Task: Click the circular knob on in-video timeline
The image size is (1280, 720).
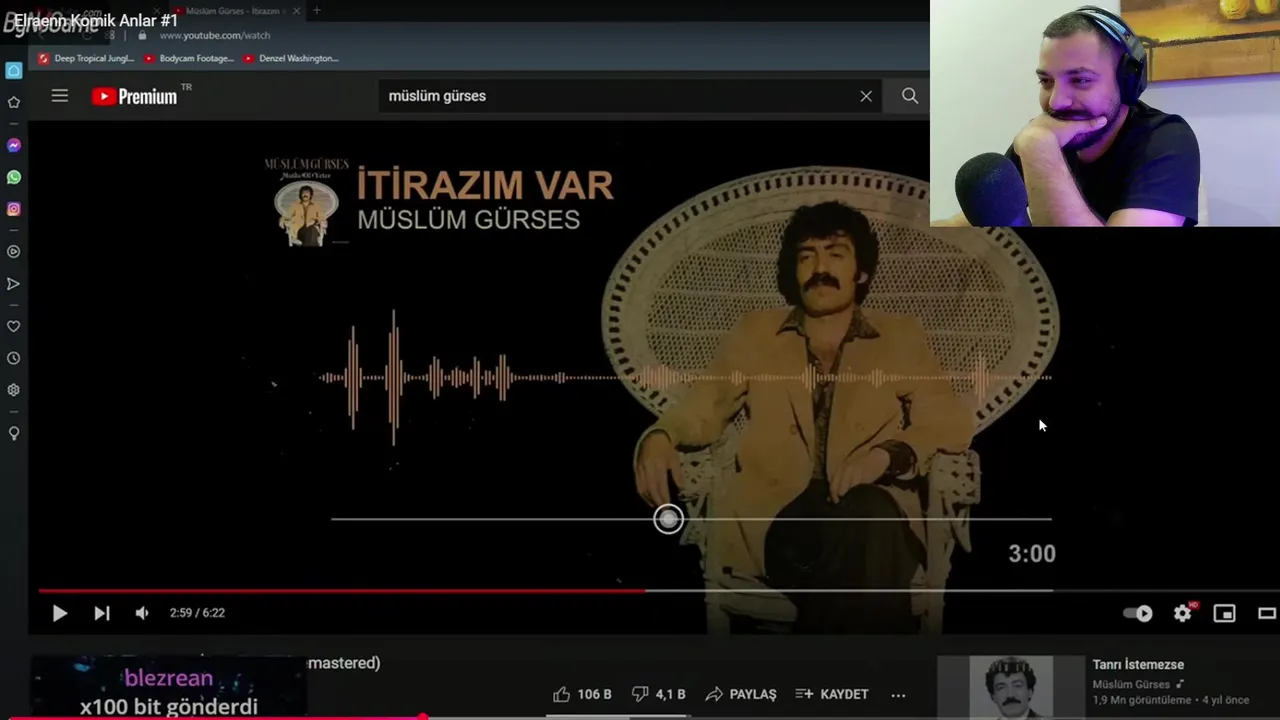Action: coord(669,519)
